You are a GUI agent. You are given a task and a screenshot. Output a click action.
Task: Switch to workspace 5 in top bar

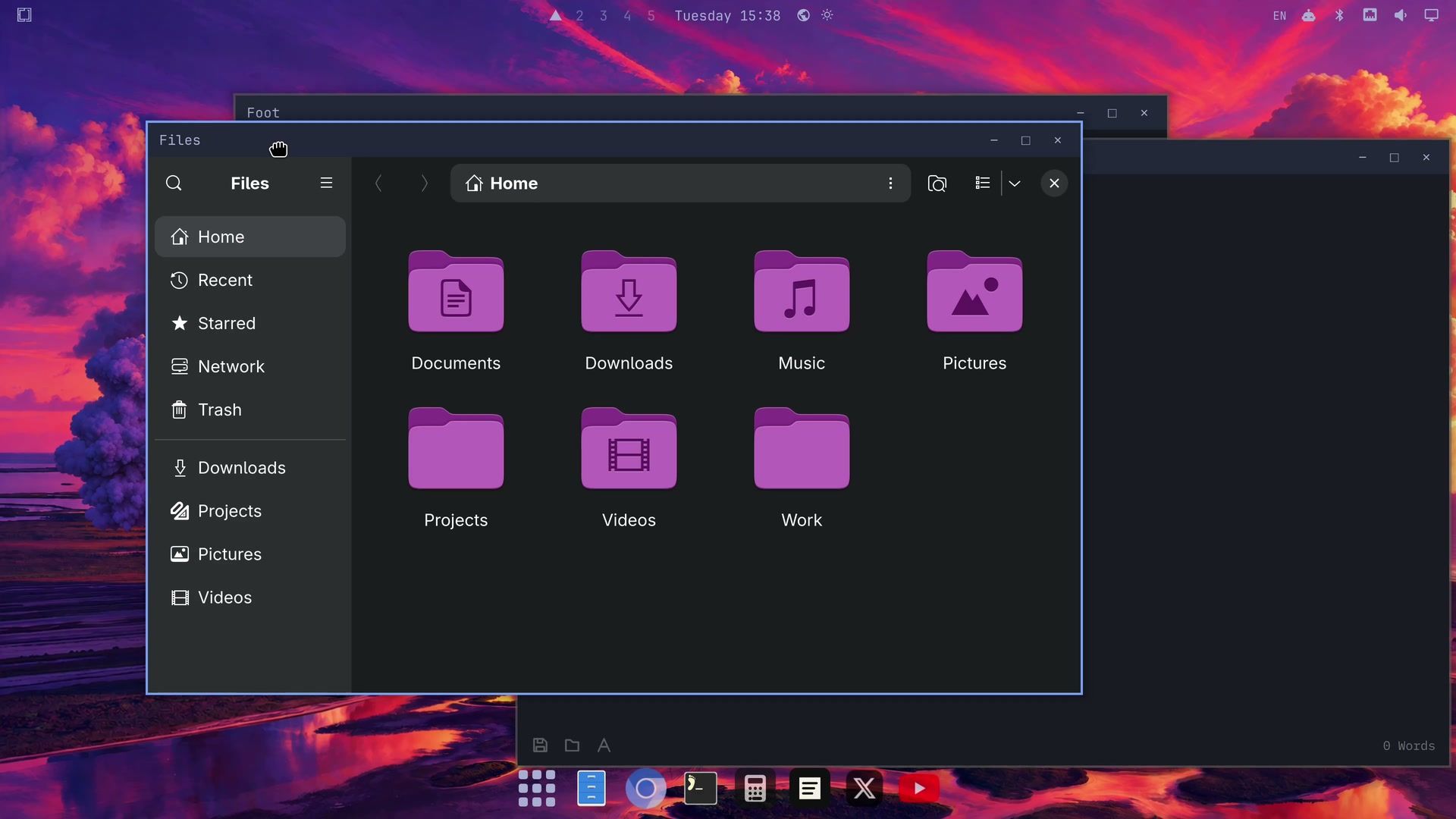point(651,16)
